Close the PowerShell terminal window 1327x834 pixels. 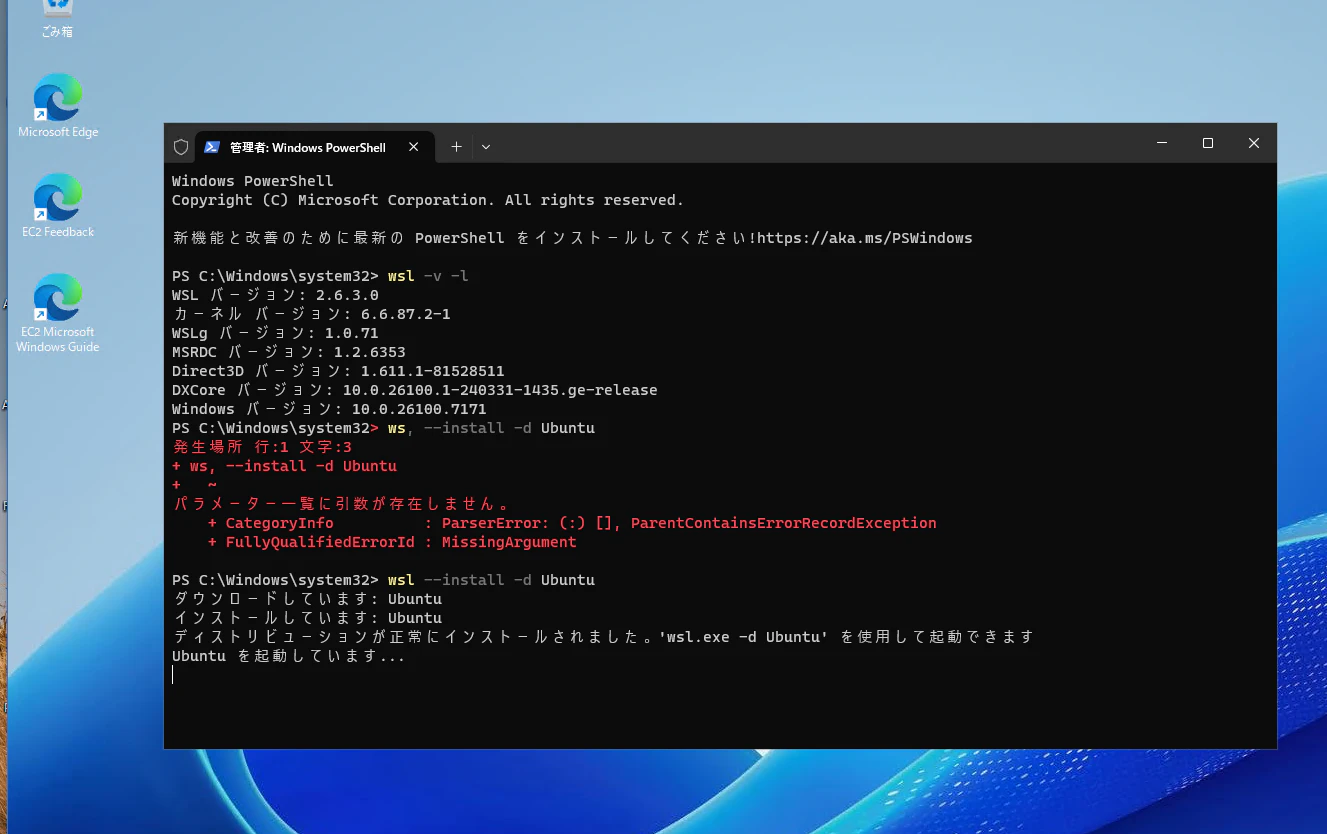point(1254,143)
